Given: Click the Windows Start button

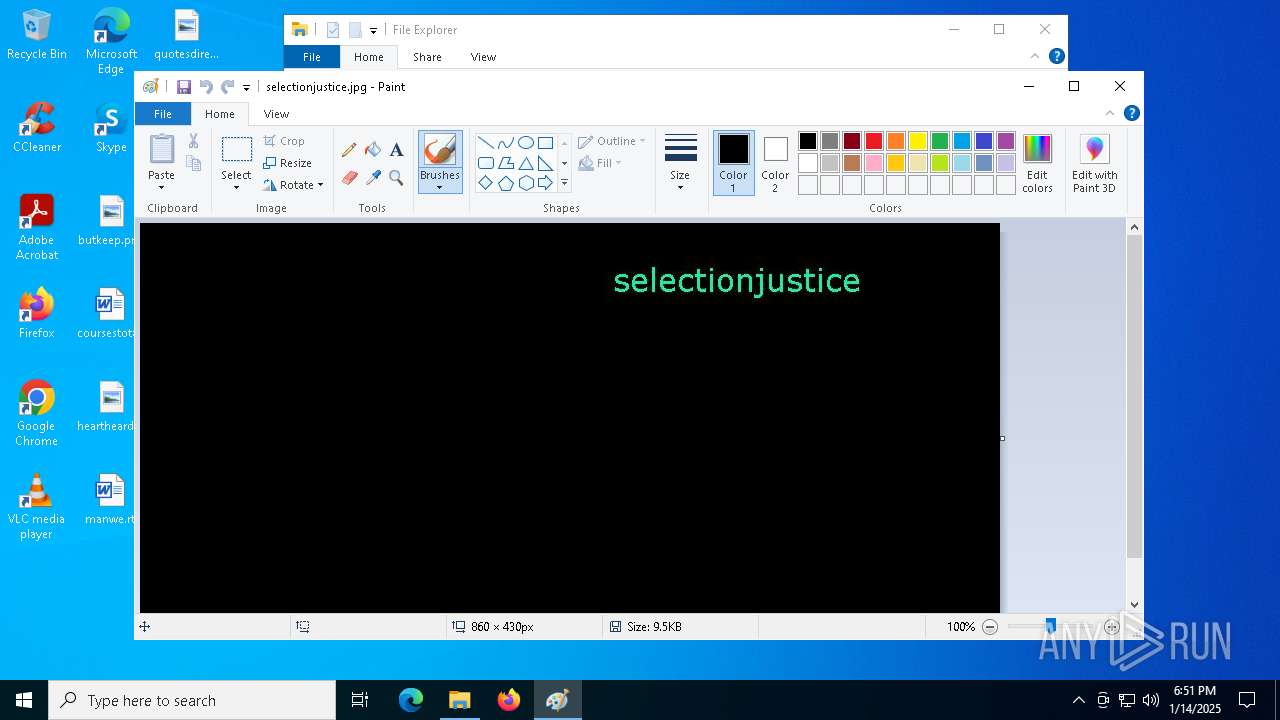Looking at the screenshot, I should pos(24,700).
